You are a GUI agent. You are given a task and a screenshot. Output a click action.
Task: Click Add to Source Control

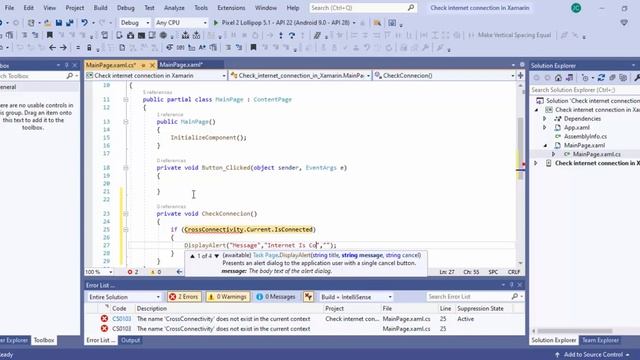click(x=592, y=355)
